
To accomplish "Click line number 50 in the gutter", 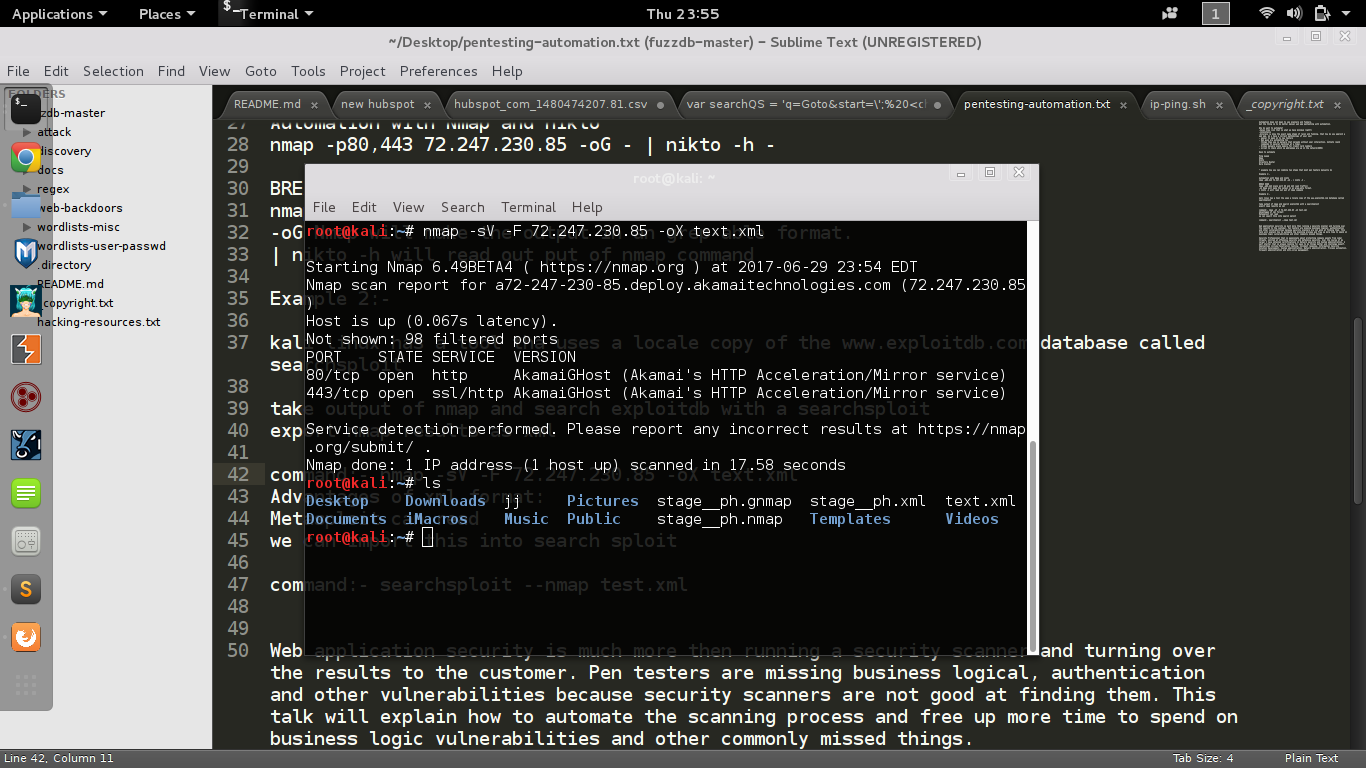I will point(238,651).
